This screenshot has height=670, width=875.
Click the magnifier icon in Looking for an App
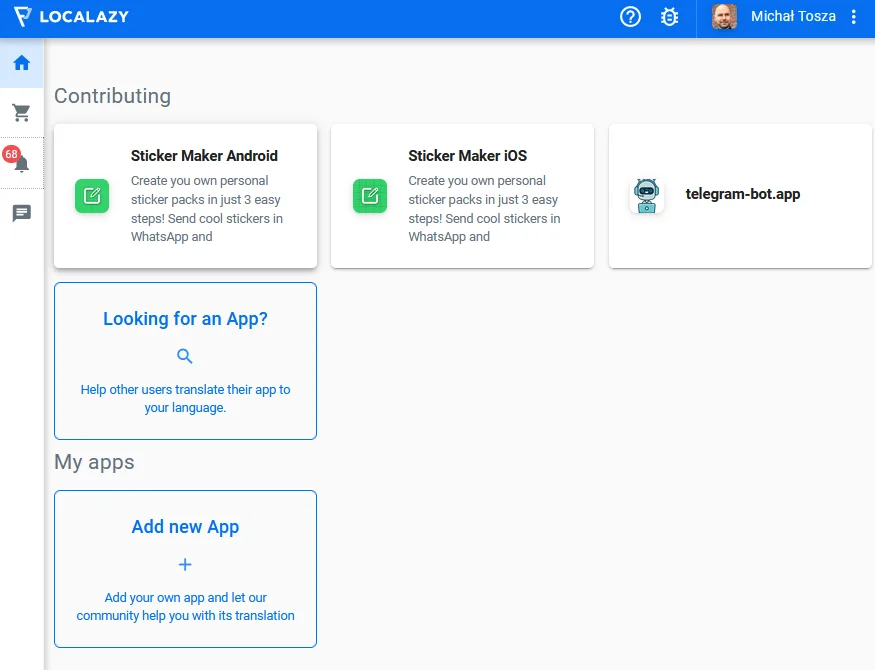pos(185,355)
